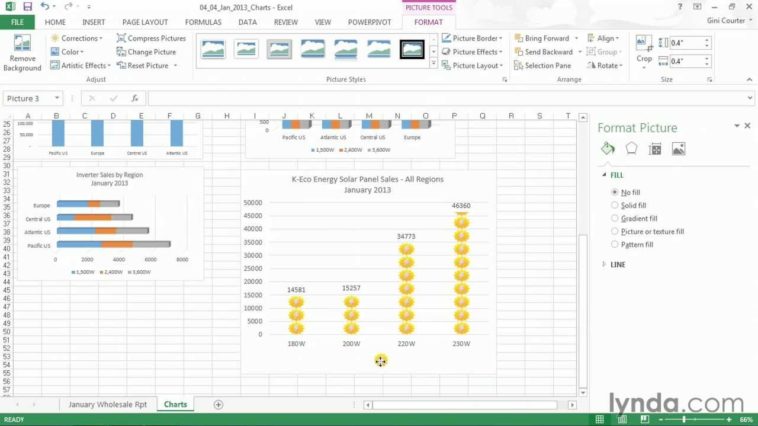Open the Picture Border dropdown
Image resolution: width=758 pixels, height=426 pixels.
[x=475, y=38]
